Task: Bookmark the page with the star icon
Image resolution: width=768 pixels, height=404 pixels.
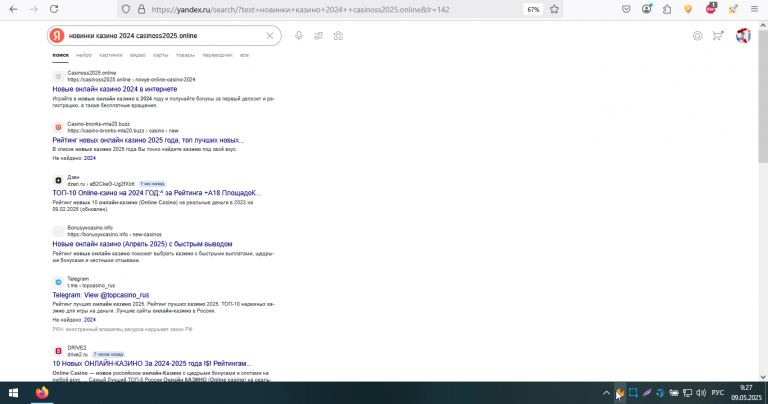Action: click(x=554, y=9)
